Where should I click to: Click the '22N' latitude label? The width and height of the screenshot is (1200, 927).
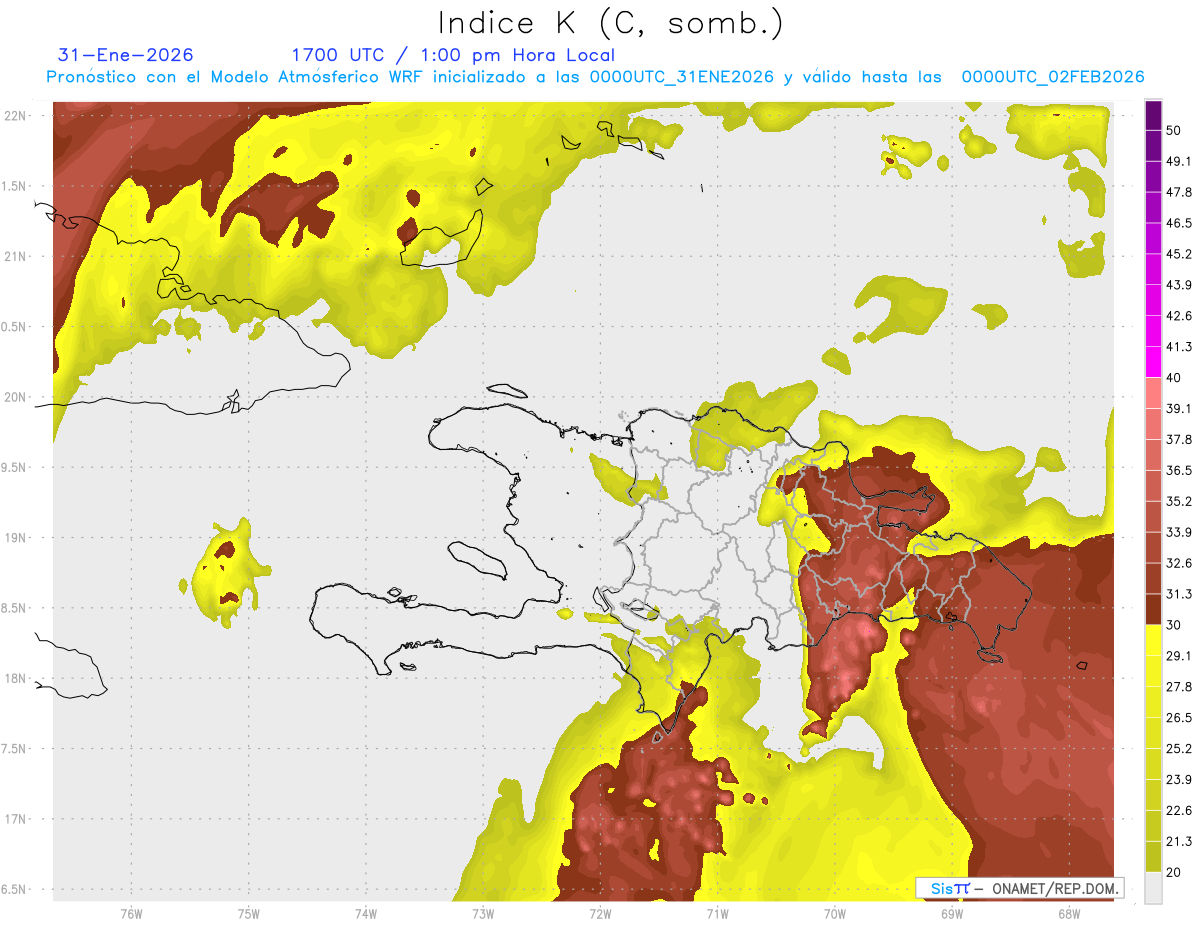pyautogui.click(x=17, y=115)
